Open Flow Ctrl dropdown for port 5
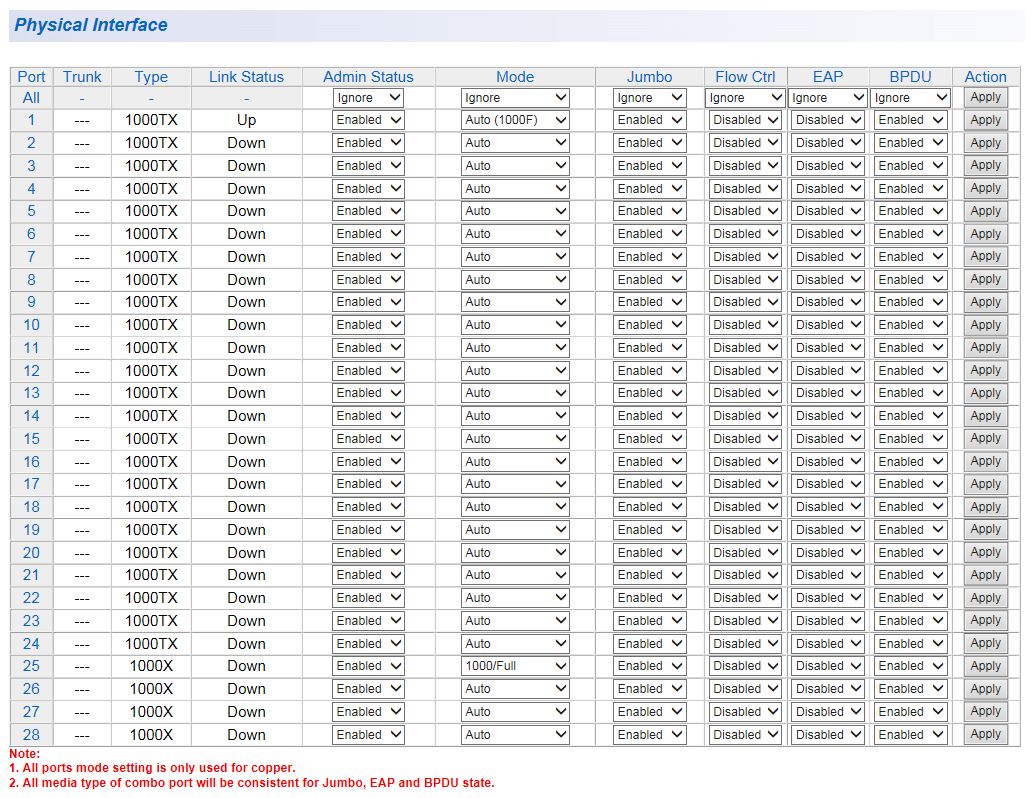Viewport: 1030px width, 798px height. coord(746,211)
